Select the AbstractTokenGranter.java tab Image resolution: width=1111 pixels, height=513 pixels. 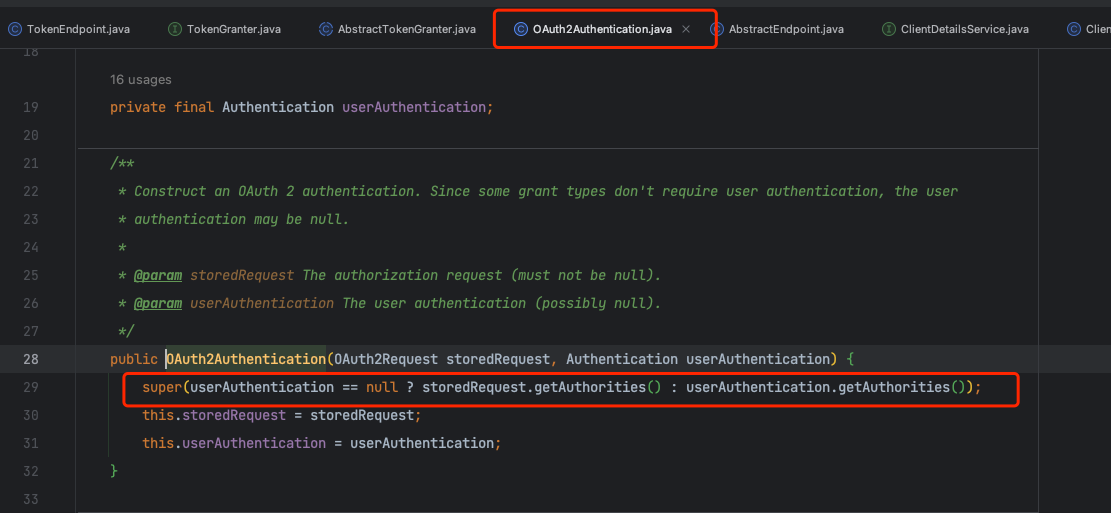pos(407,29)
